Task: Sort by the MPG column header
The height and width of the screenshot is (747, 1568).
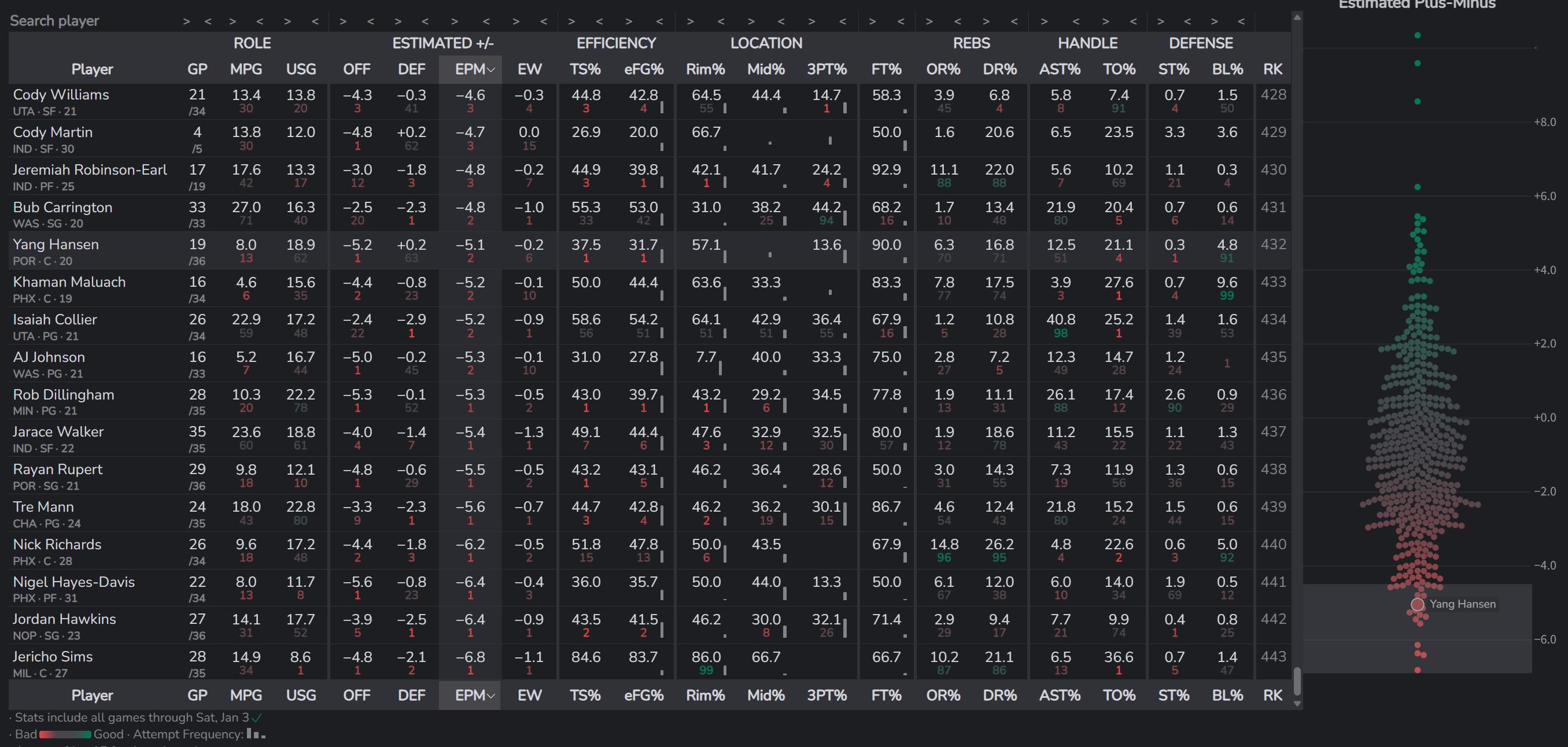Action: click(246, 69)
